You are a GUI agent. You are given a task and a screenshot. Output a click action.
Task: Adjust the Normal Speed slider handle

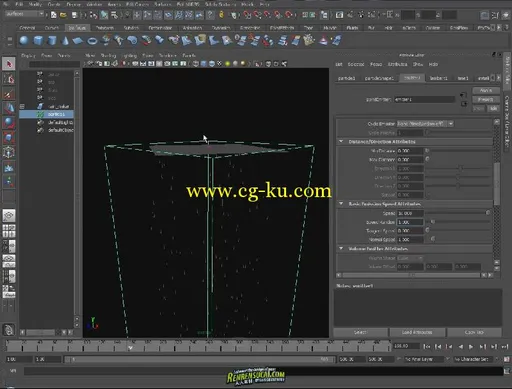(433, 239)
